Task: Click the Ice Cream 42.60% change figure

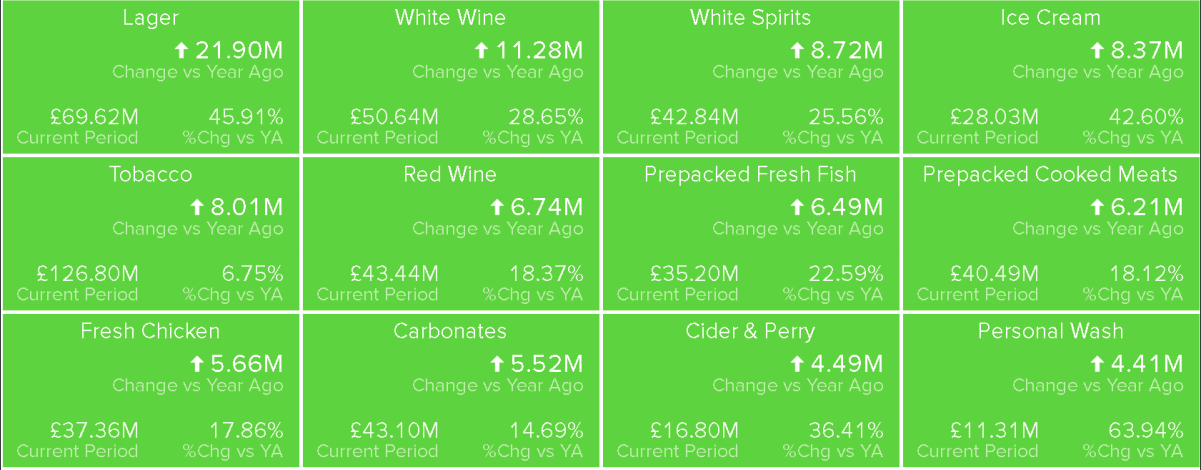Action: click(x=1146, y=116)
